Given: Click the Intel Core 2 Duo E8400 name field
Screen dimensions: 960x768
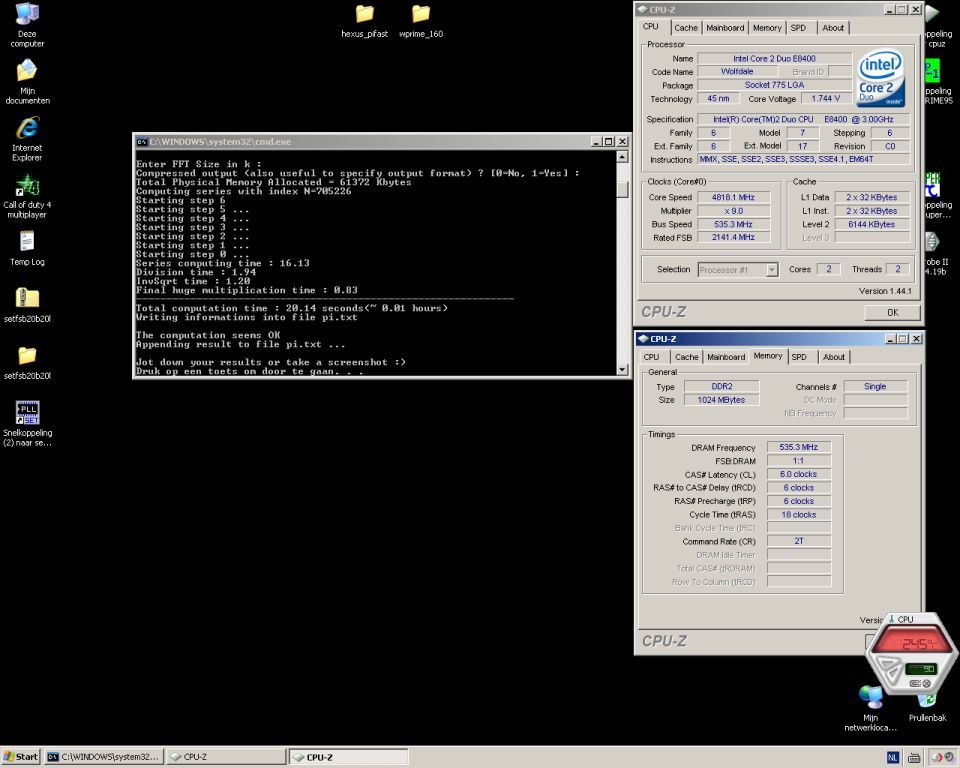Looking at the screenshot, I should pos(774,58).
